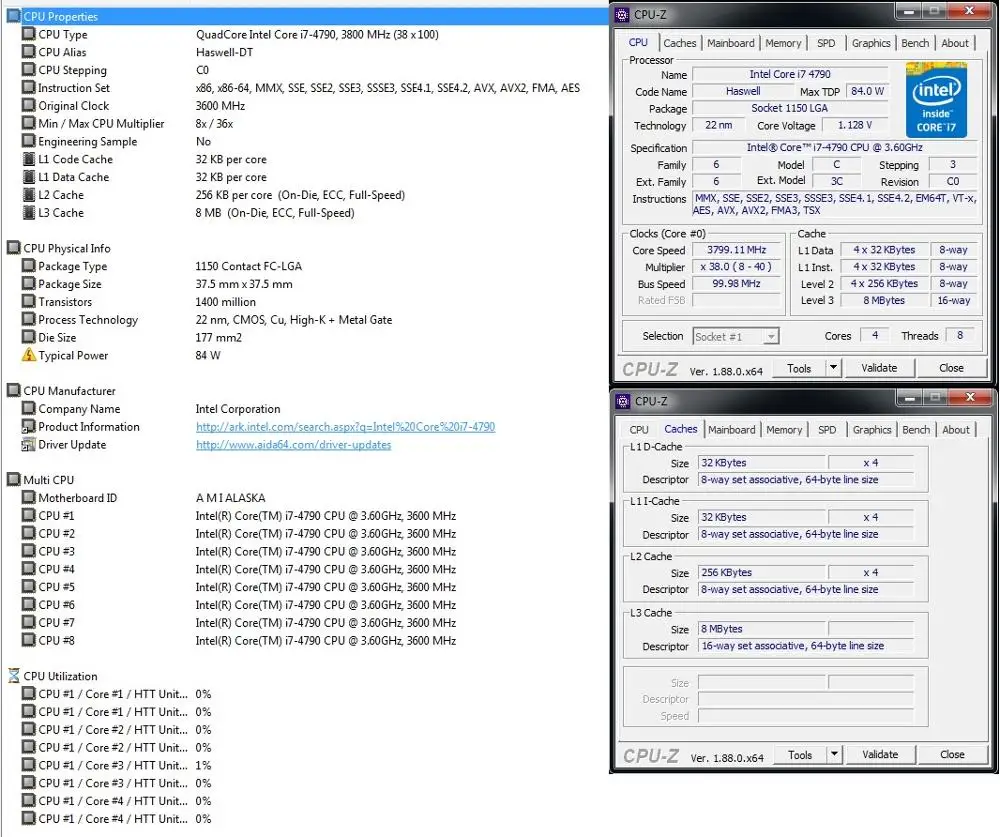Image resolution: width=1000 pixels, height=837 pixels.
Task: Click the icon beside Company Name
Action: 29,408
